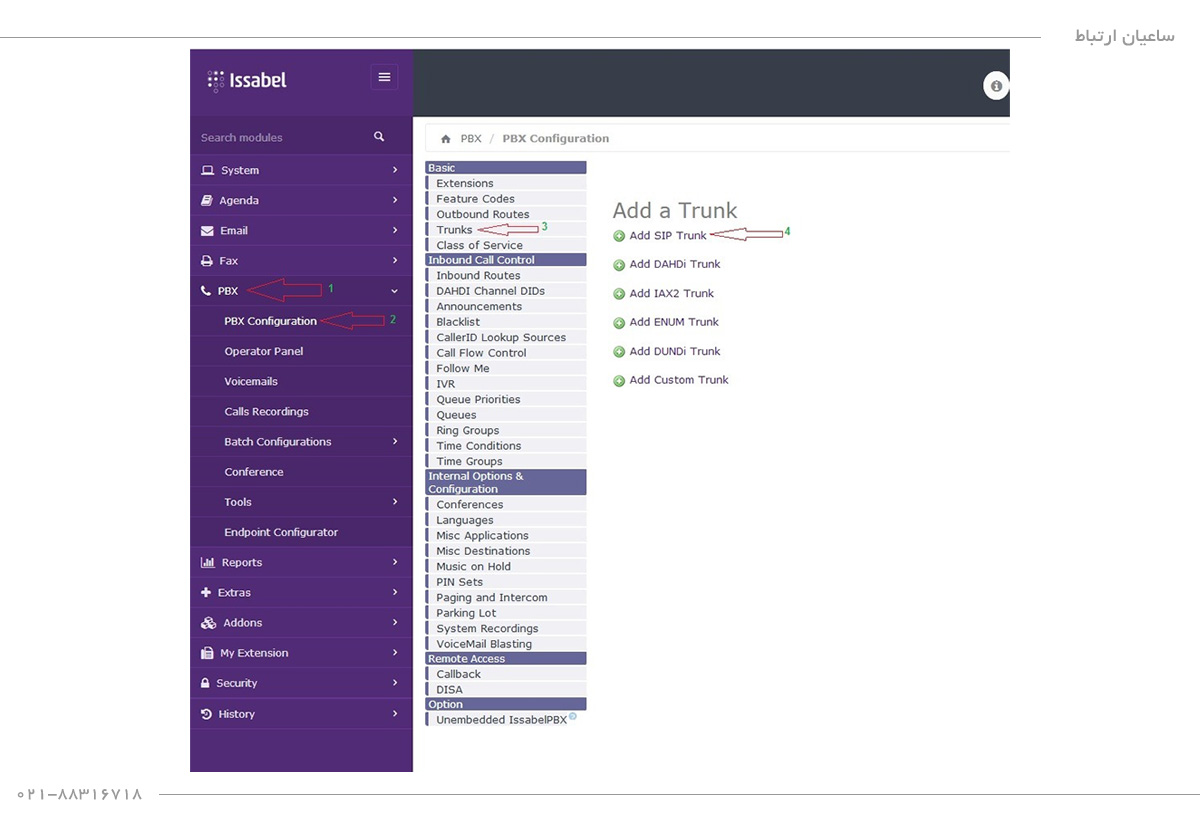Image resolution: width=1200 pixels, height=820 pixels.
Task: Open Operator Panel from the sidebar
Action: point(264,352)
